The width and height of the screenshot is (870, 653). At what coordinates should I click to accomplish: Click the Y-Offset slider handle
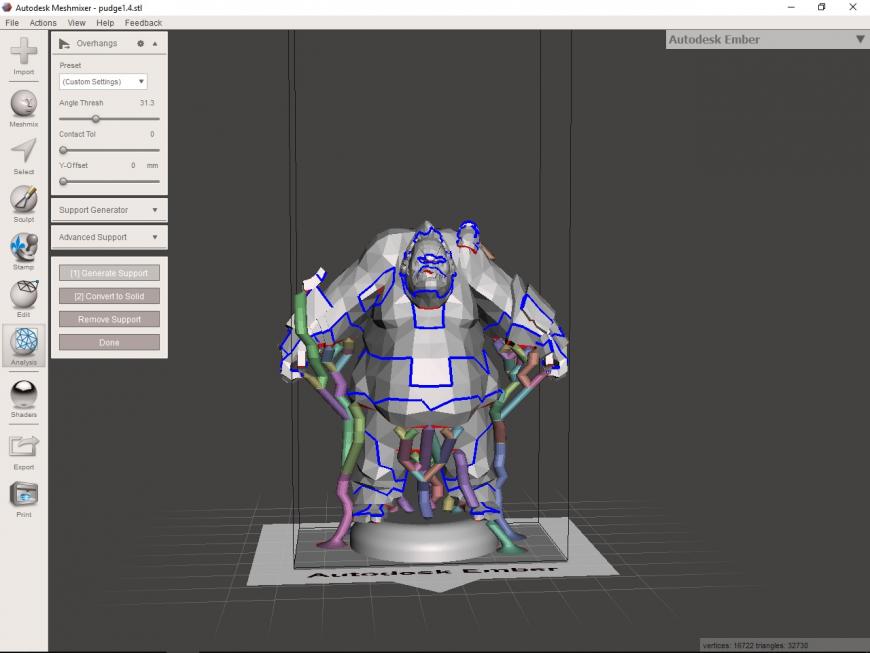point(63,181)
